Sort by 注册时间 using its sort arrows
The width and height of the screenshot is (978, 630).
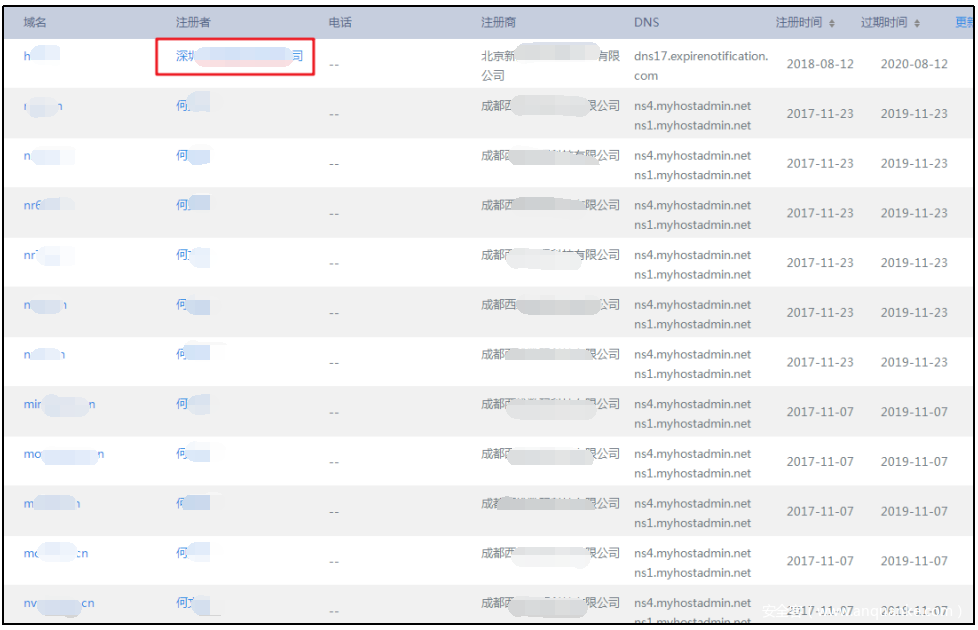tap(831, 23)
